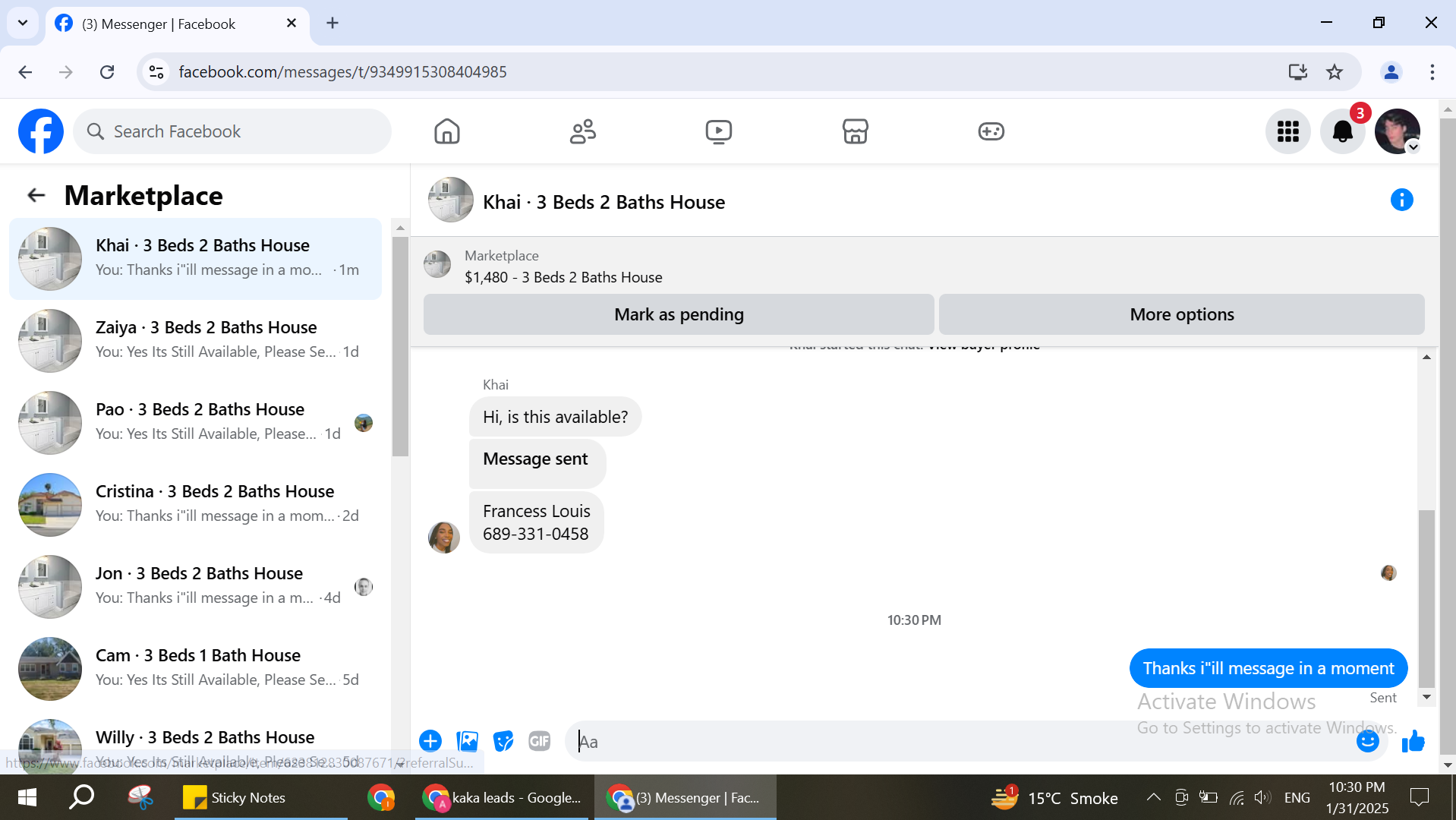Install app icon in address bar
This screenshot has width=1456, height=820.
1298,72
